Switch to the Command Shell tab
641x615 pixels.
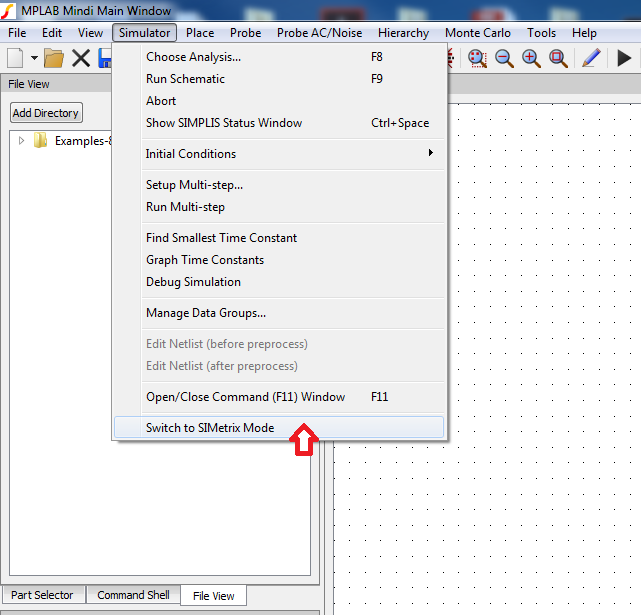(x=133, y=595)
